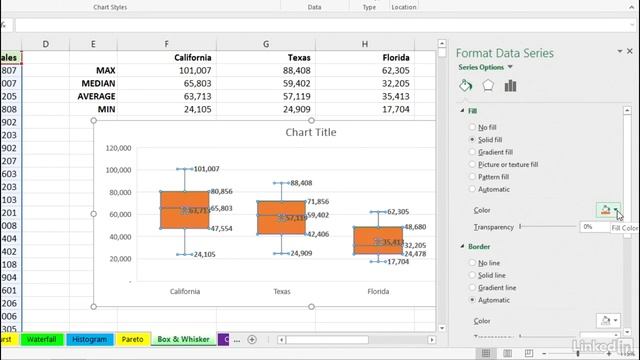The height and width of the screenshot is (360, 640).
Task: Select column G header
Action: (x=266, y=44)
